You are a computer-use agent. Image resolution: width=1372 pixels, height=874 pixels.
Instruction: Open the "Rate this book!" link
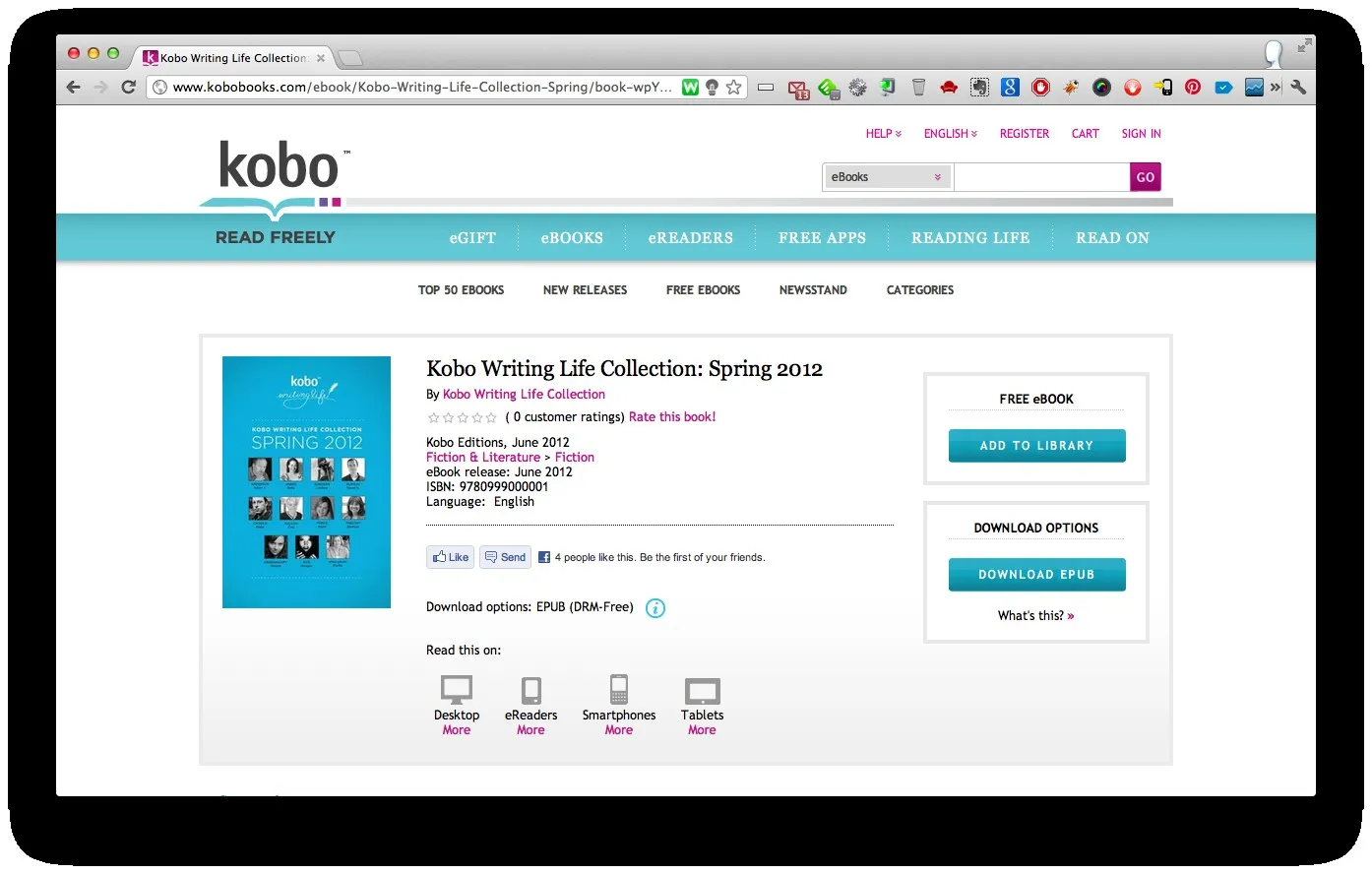pos(672,417)
